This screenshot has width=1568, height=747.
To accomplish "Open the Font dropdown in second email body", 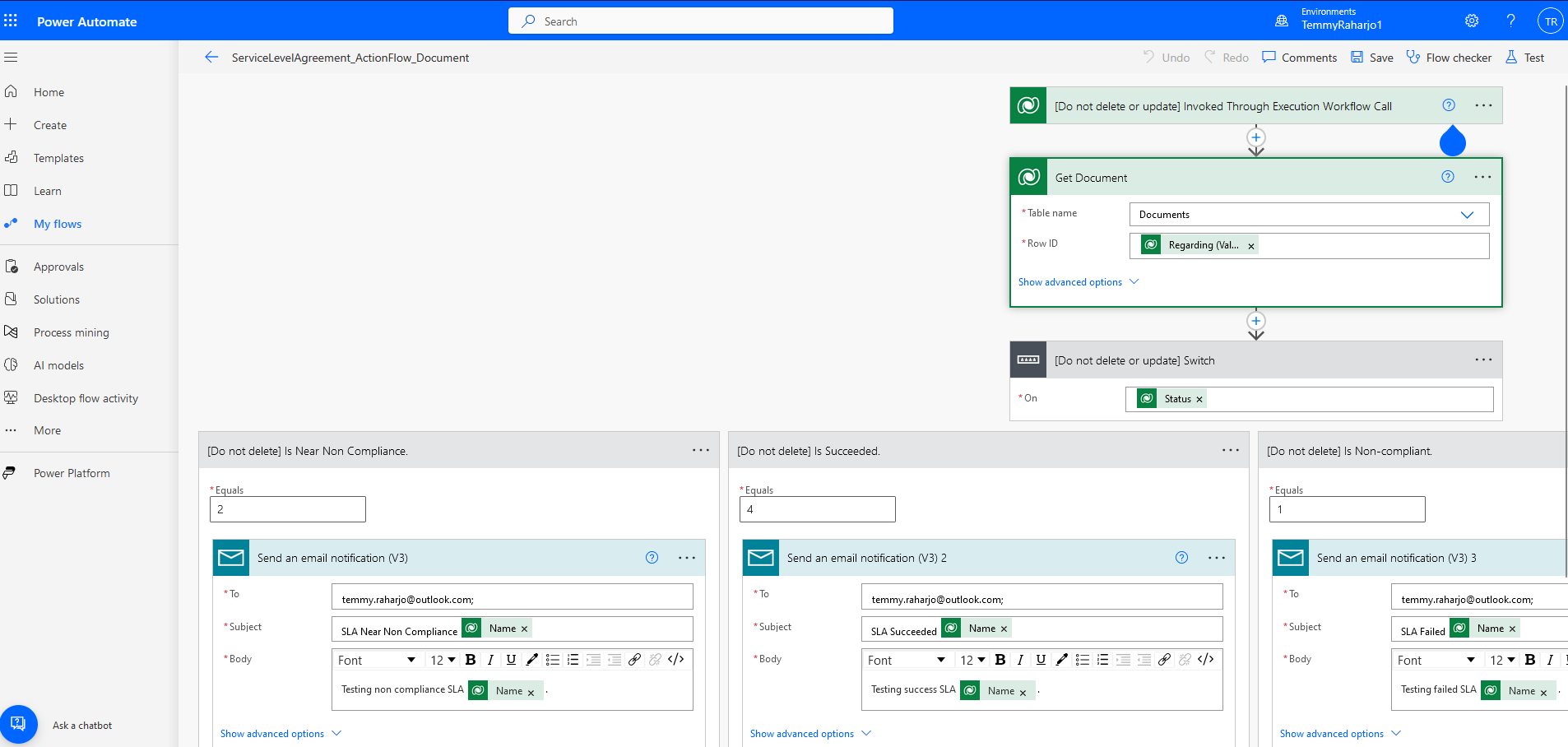I will point(907,660).
